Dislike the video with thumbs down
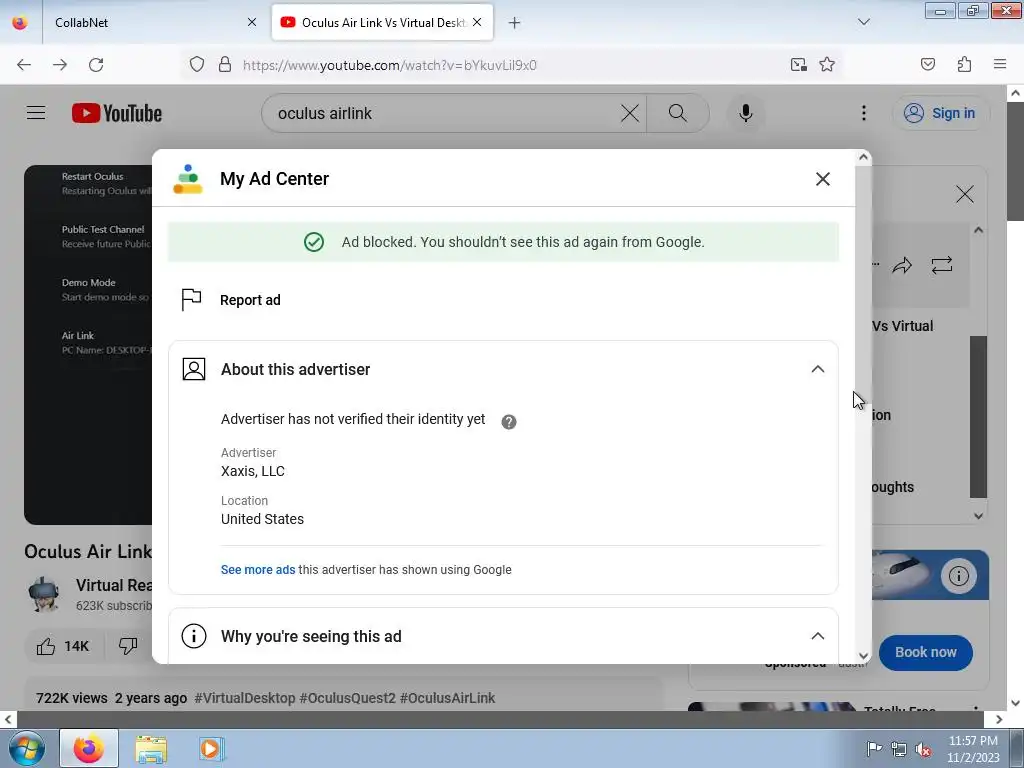This screenshot has height=768, width=1024. point(128,646)
